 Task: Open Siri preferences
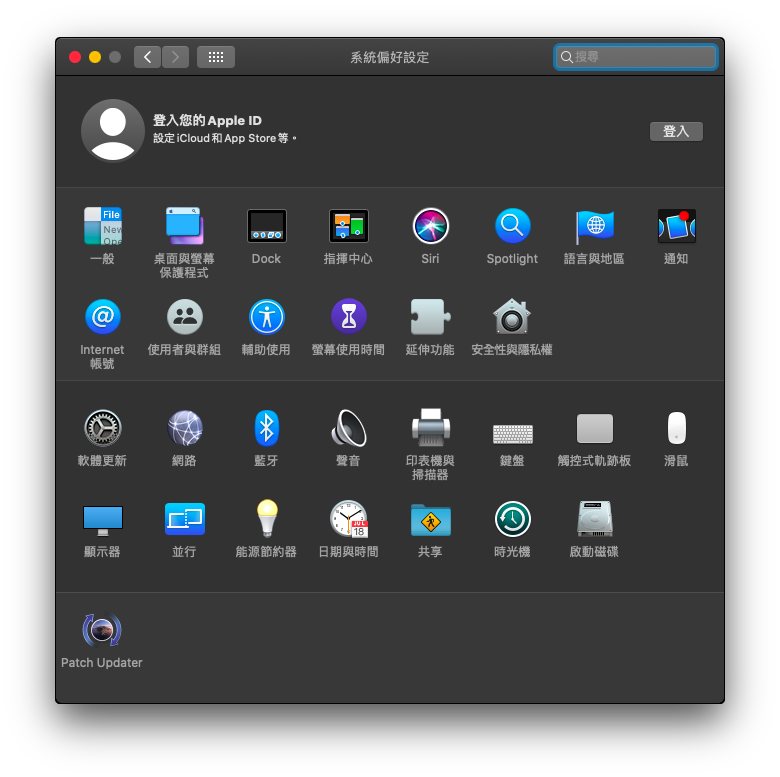430,227
